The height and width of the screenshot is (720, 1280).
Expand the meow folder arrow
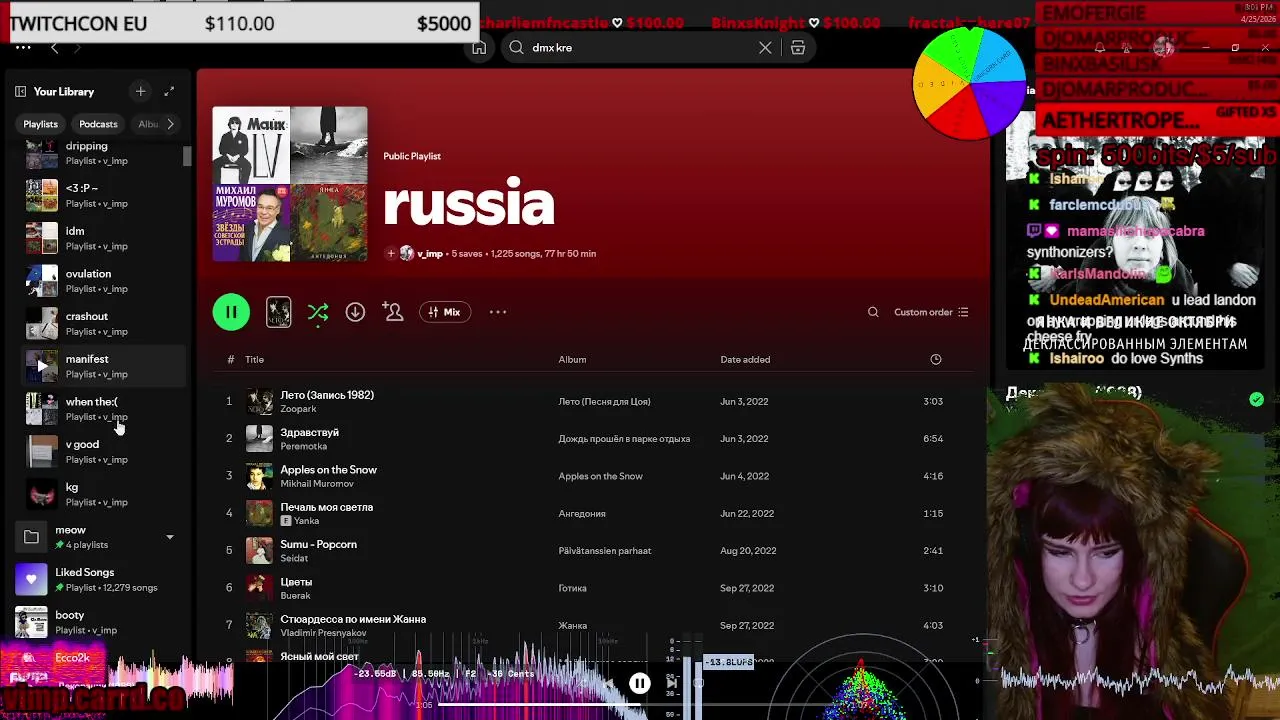tap(169, 537)
